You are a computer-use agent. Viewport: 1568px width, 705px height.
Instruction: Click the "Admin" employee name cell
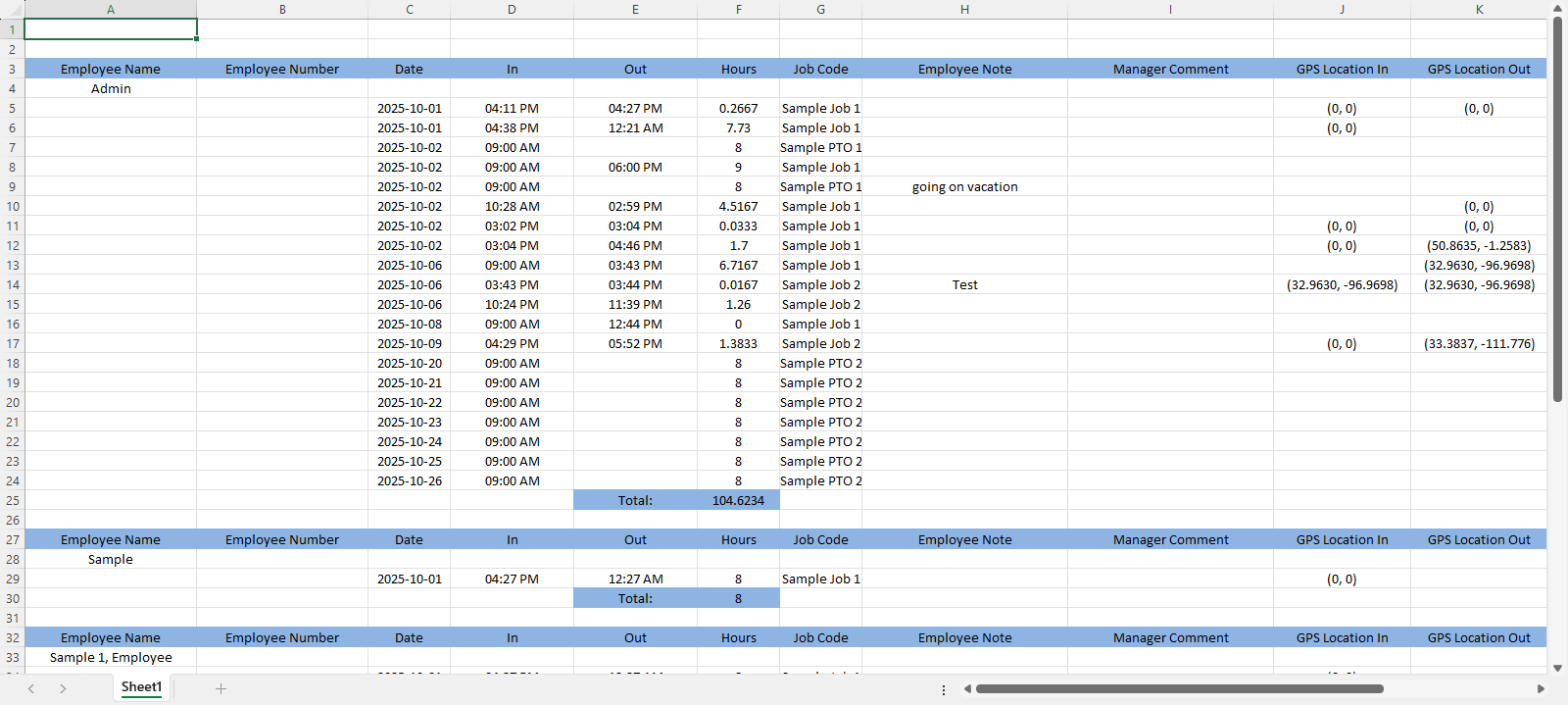click(x=111, y=88)
